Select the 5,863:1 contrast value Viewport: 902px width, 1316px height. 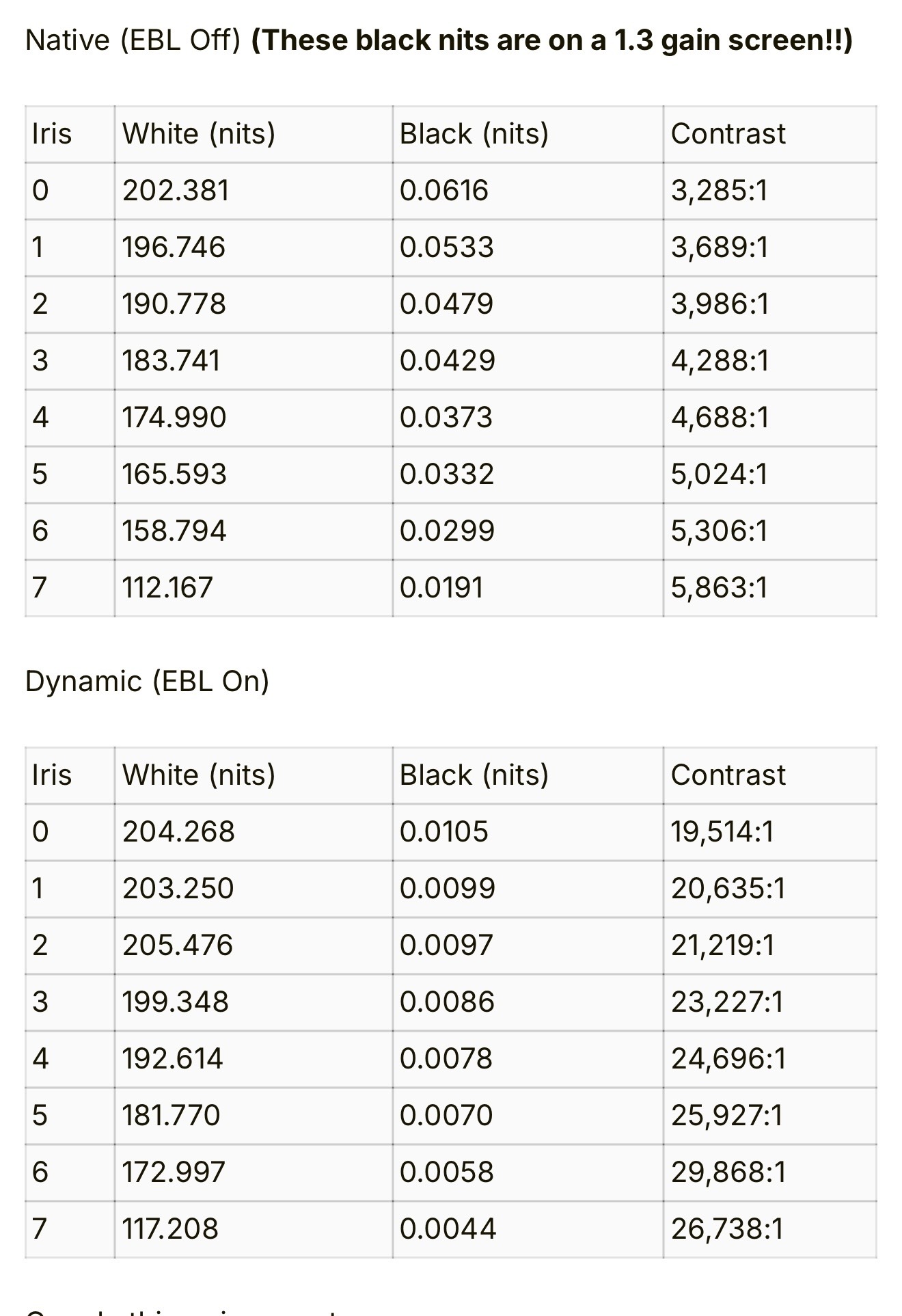pos(720,588)
